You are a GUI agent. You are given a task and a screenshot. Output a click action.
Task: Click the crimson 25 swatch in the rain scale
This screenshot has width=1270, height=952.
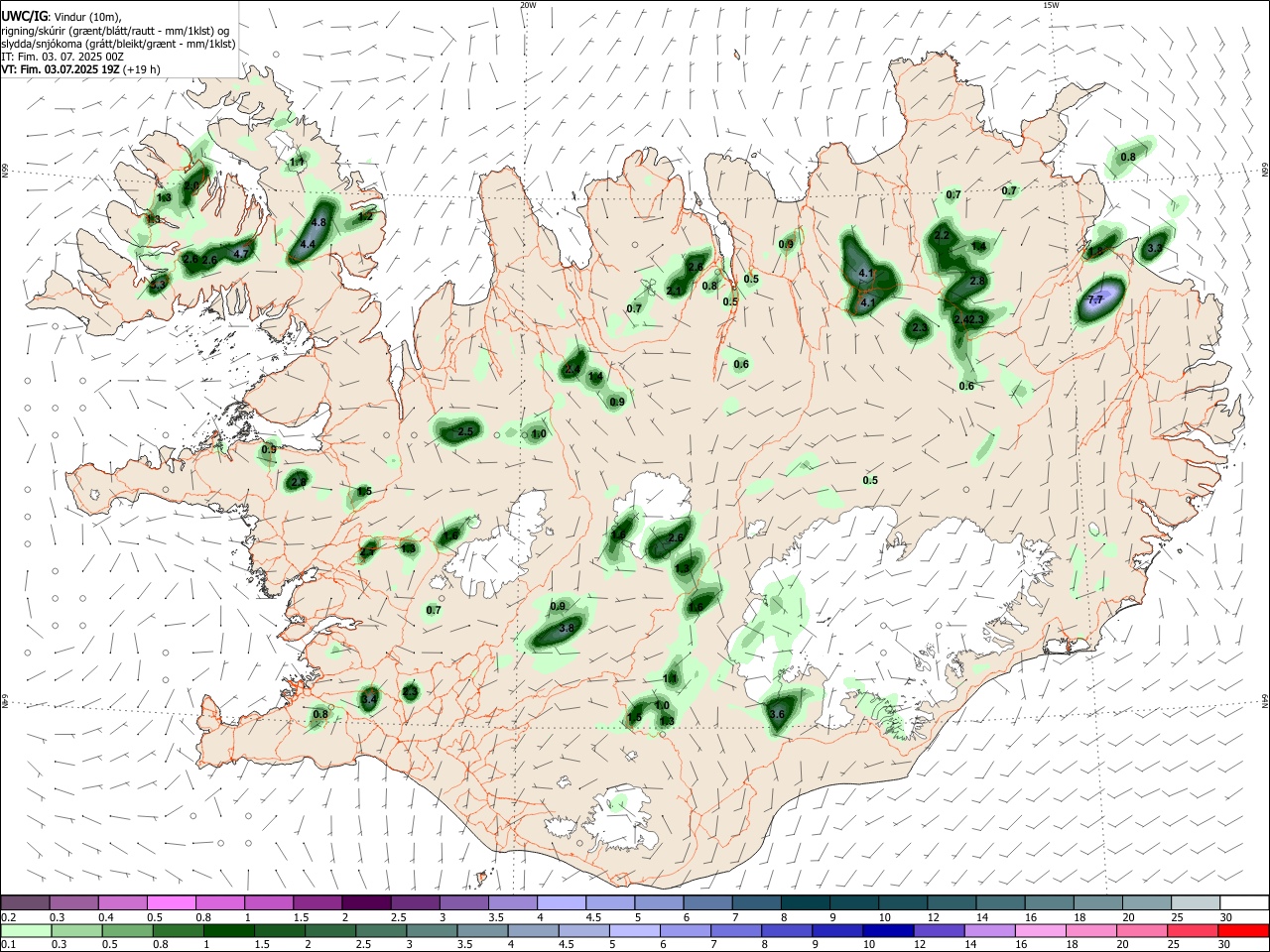[1193, 930]
